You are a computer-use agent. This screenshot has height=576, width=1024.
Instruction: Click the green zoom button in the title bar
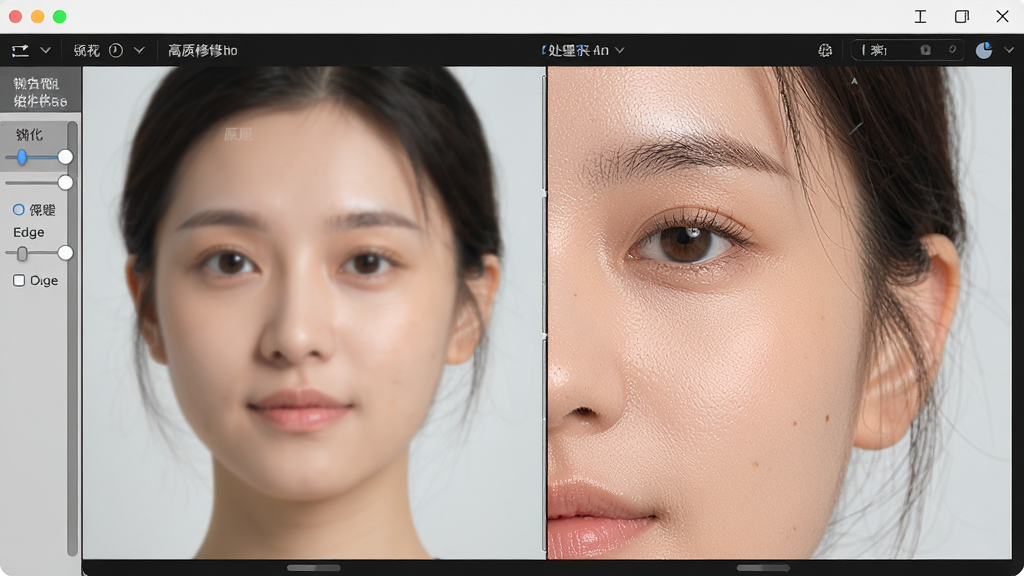(59, 16)
